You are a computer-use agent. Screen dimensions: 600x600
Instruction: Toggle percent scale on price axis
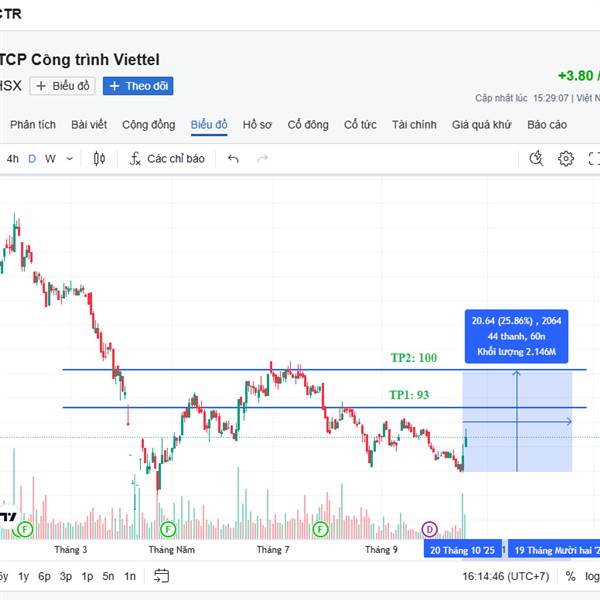(570, 576)
